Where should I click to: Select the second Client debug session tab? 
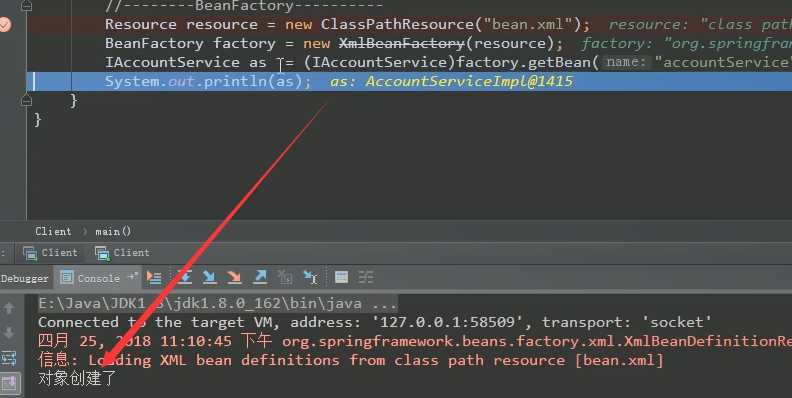click(123, 253)
